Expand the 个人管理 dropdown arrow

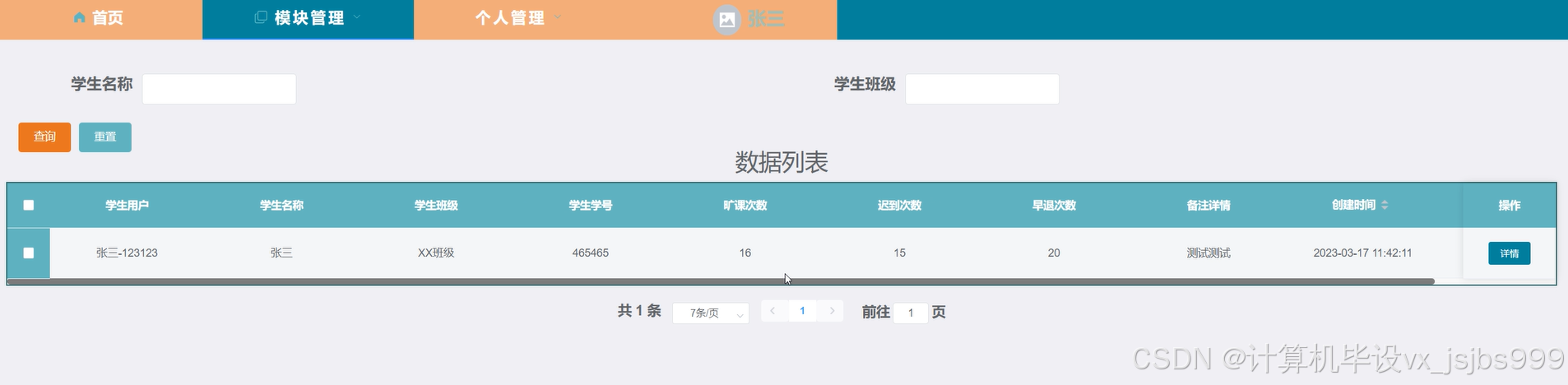558,17
